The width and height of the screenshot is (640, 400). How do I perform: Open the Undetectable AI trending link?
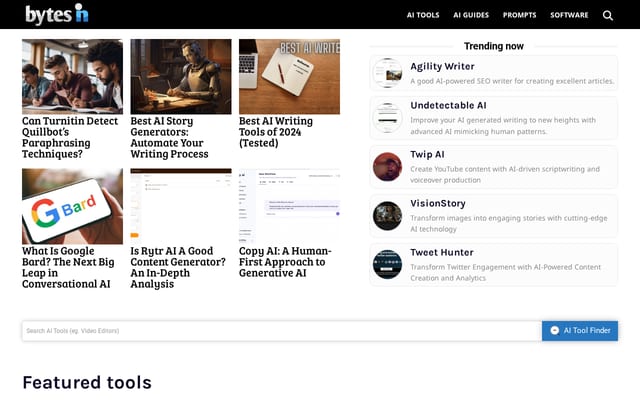point(448,105)
